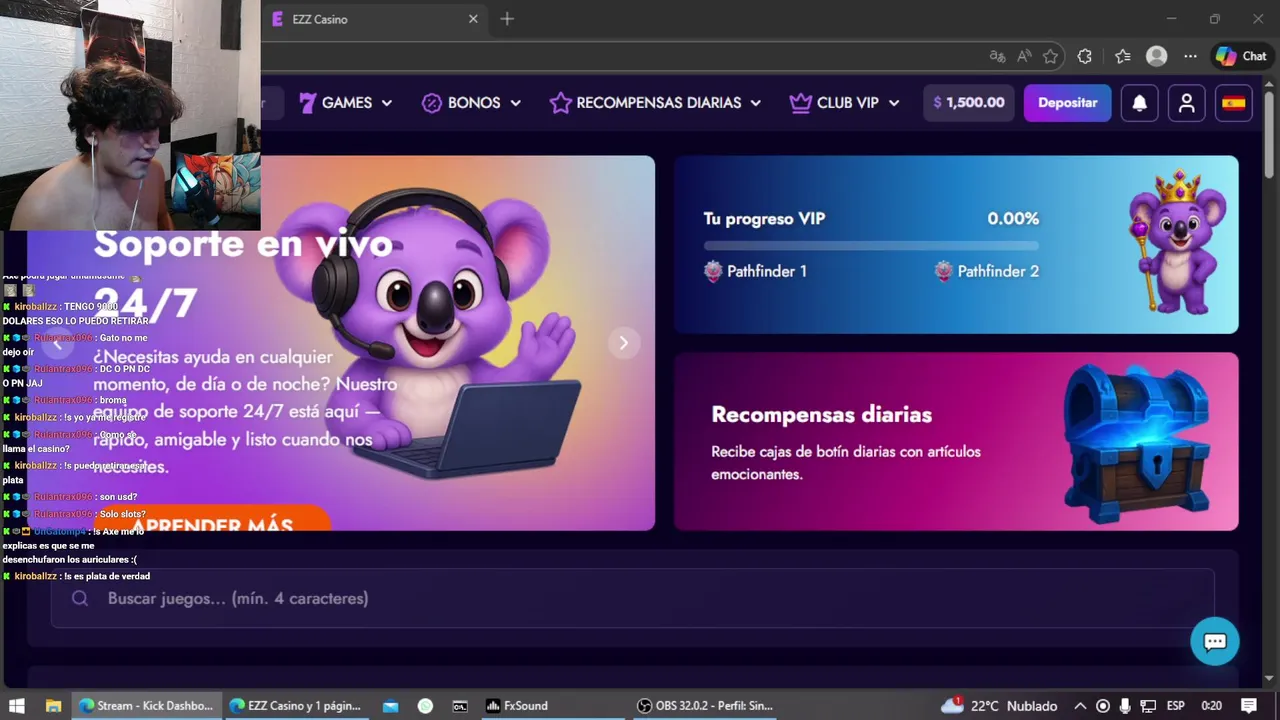Viewport: 1280px width, 720px height.
Task: Open the live chat support bubble
Action: pyautogui.click(x=1215, y=642)
